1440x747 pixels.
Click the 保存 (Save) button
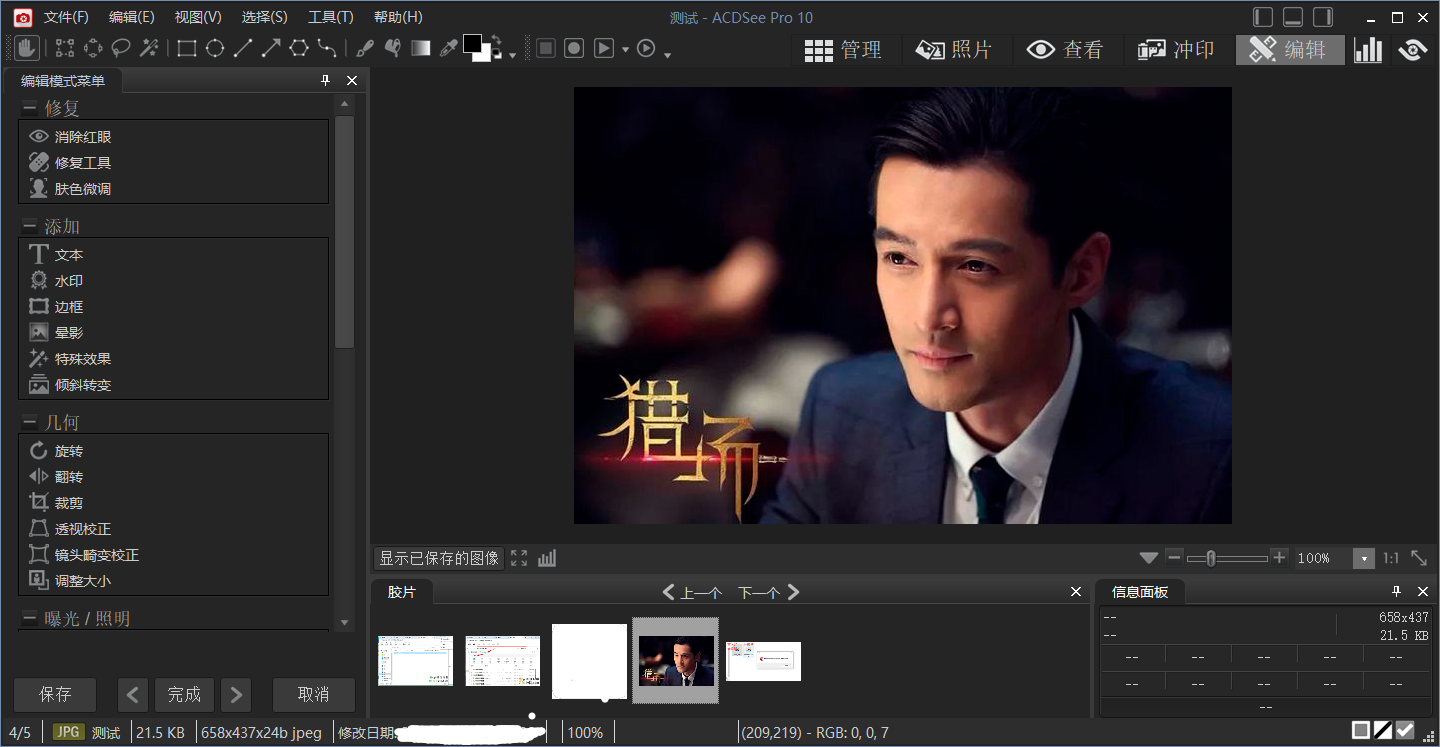click(x=55, y=694)
